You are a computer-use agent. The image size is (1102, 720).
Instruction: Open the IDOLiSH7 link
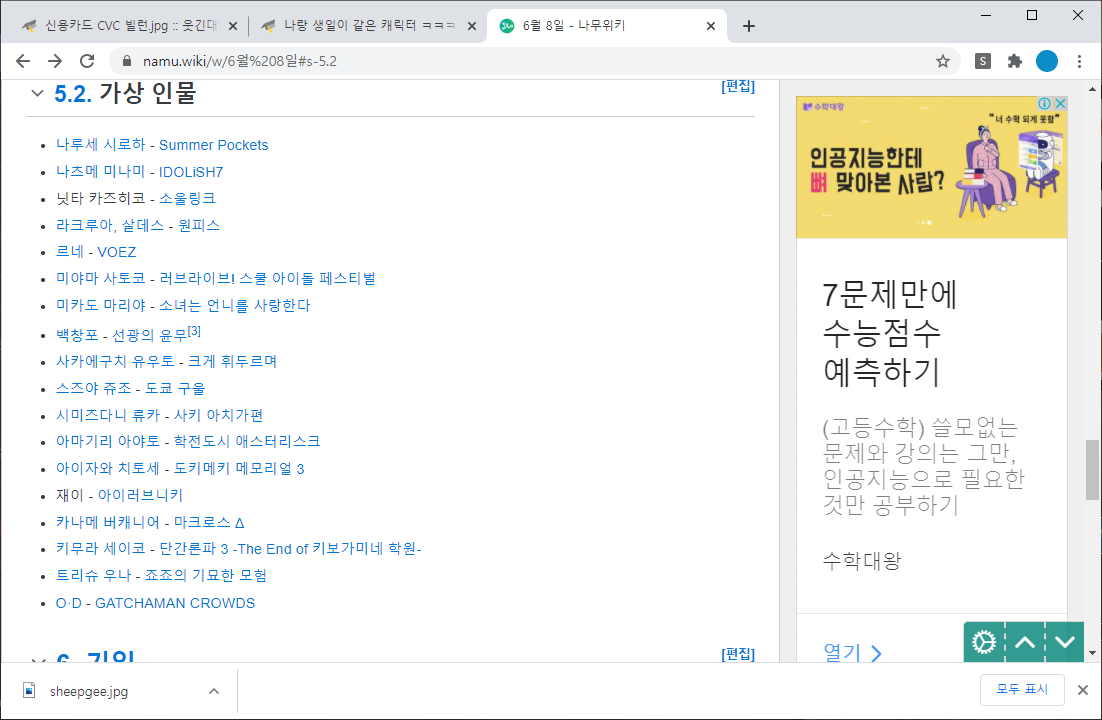tap(191, 172)
